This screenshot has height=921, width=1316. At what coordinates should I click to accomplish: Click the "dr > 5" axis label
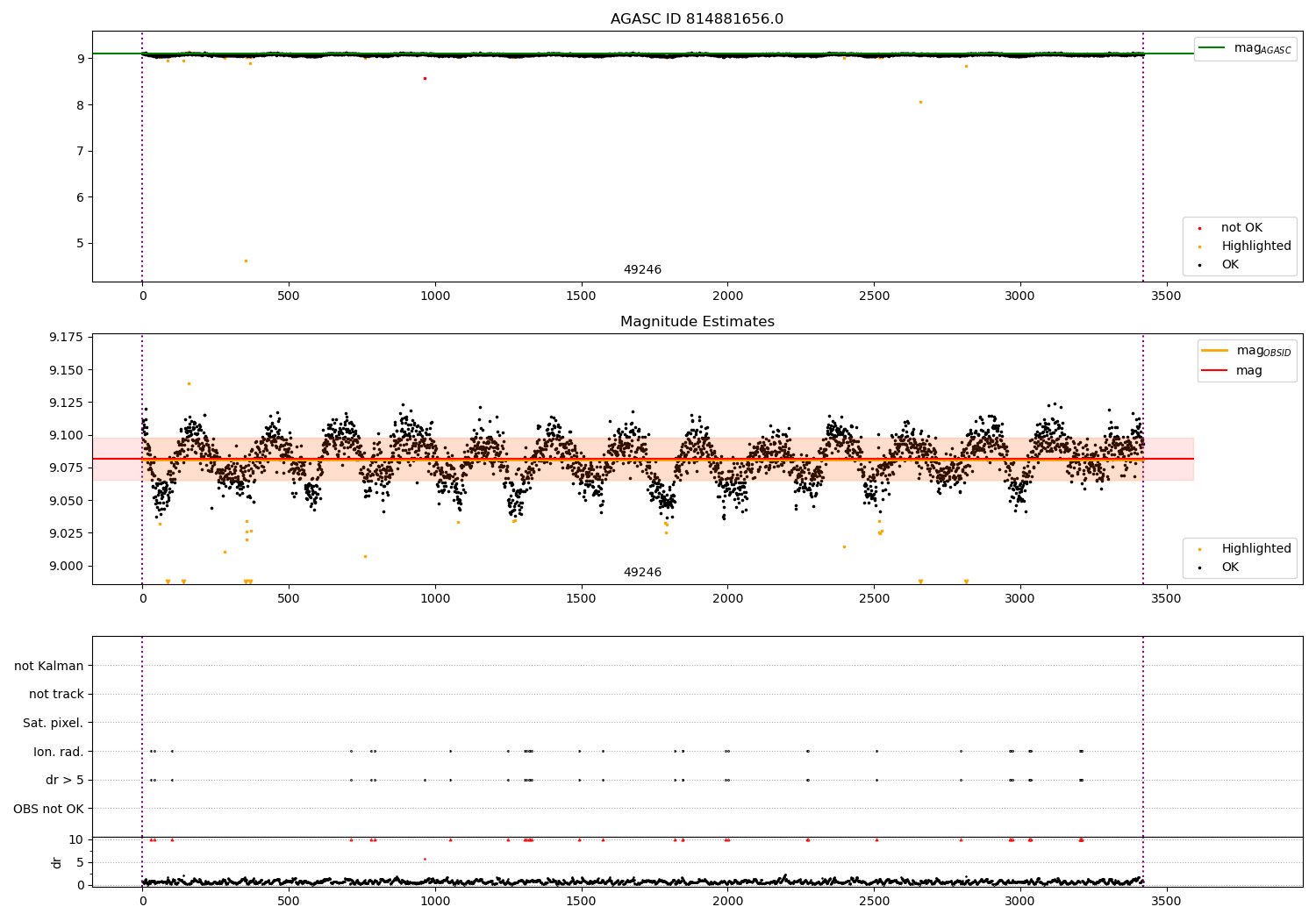tap(65, 781)
